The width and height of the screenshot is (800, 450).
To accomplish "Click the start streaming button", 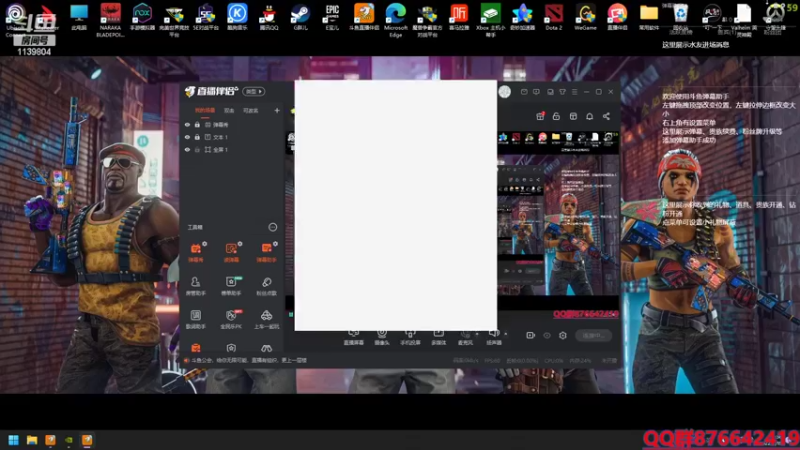I will [x=593, y=335].
